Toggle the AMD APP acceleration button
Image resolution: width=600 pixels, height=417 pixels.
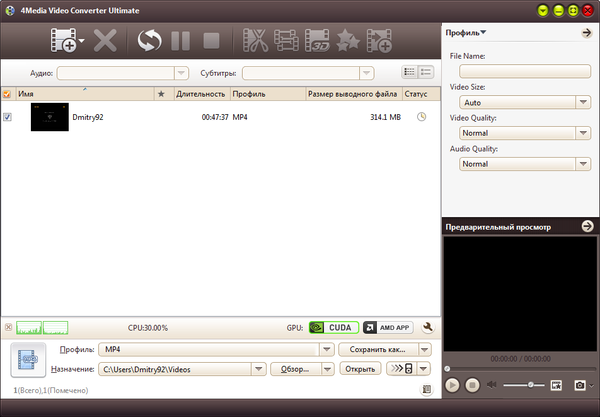coord(388,328)
